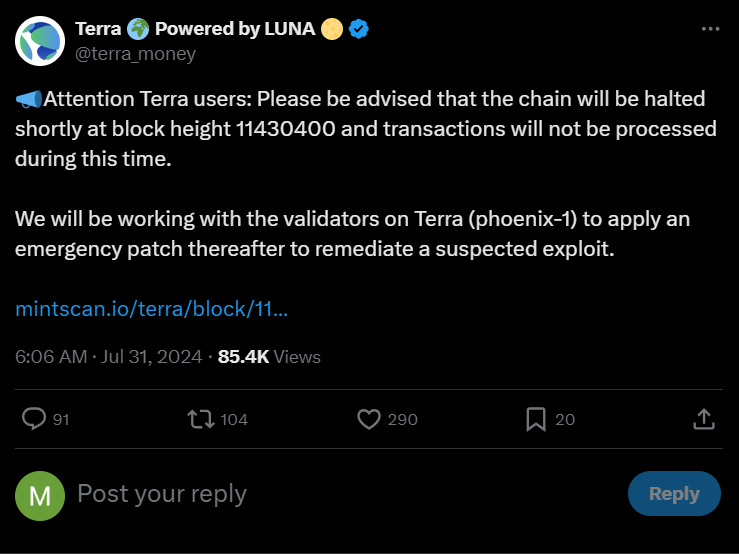Click the speech bubble comment icon
Screen dimensions: 739x554
[x=34, y=419]
